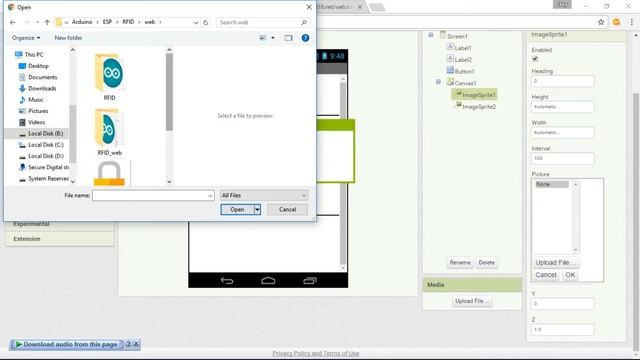Click Cancel in Picture property popup

pyautogui.click(x=546, y=275)
